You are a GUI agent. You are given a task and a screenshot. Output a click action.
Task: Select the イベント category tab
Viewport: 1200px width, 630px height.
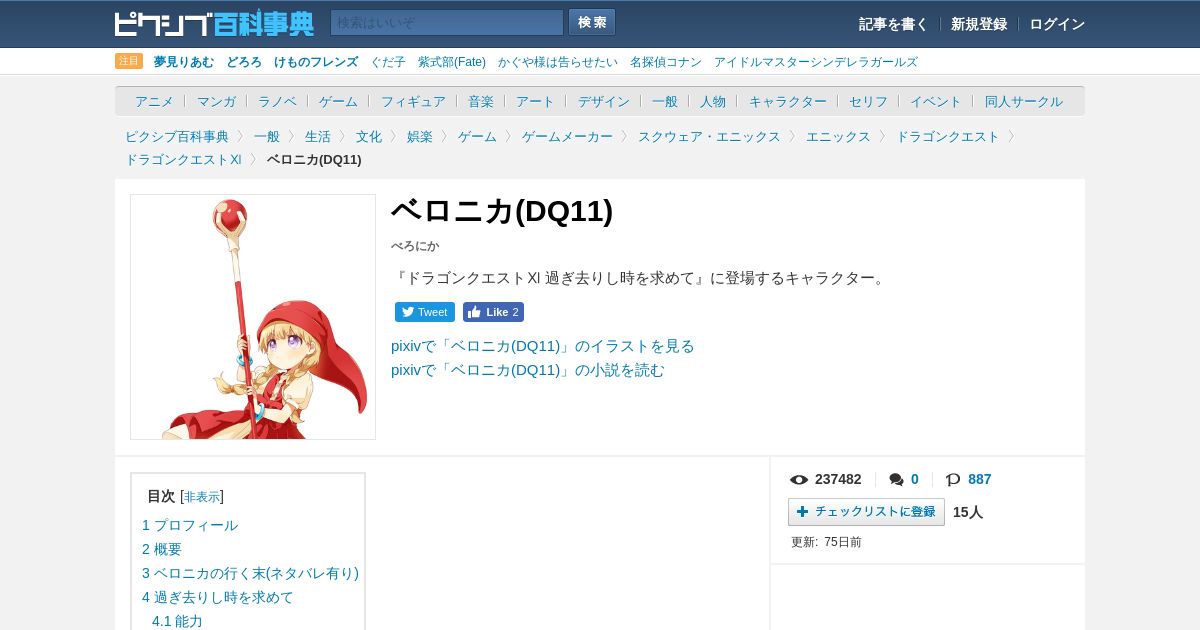(936, 101)
